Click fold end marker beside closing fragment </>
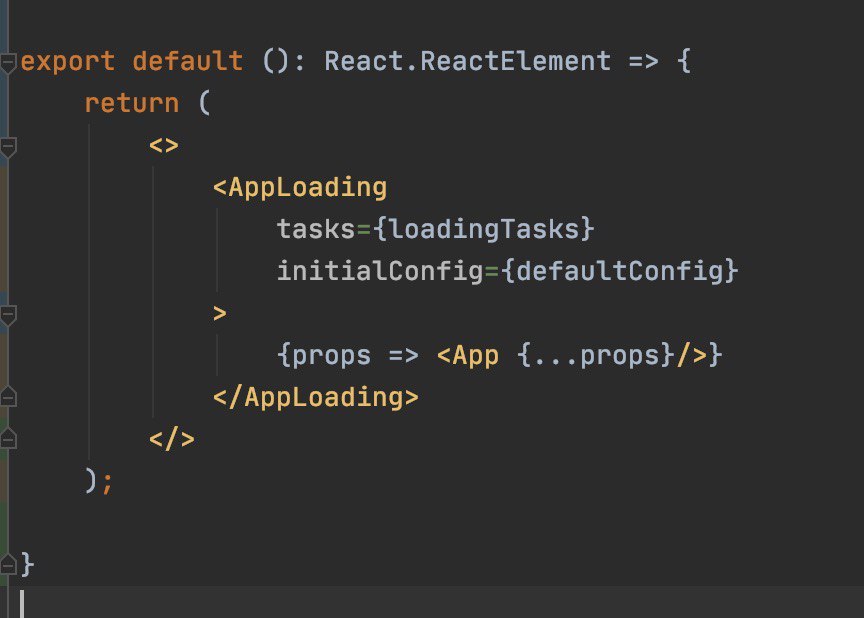This screenshot has width=864, height=618. tap(8, 439)
